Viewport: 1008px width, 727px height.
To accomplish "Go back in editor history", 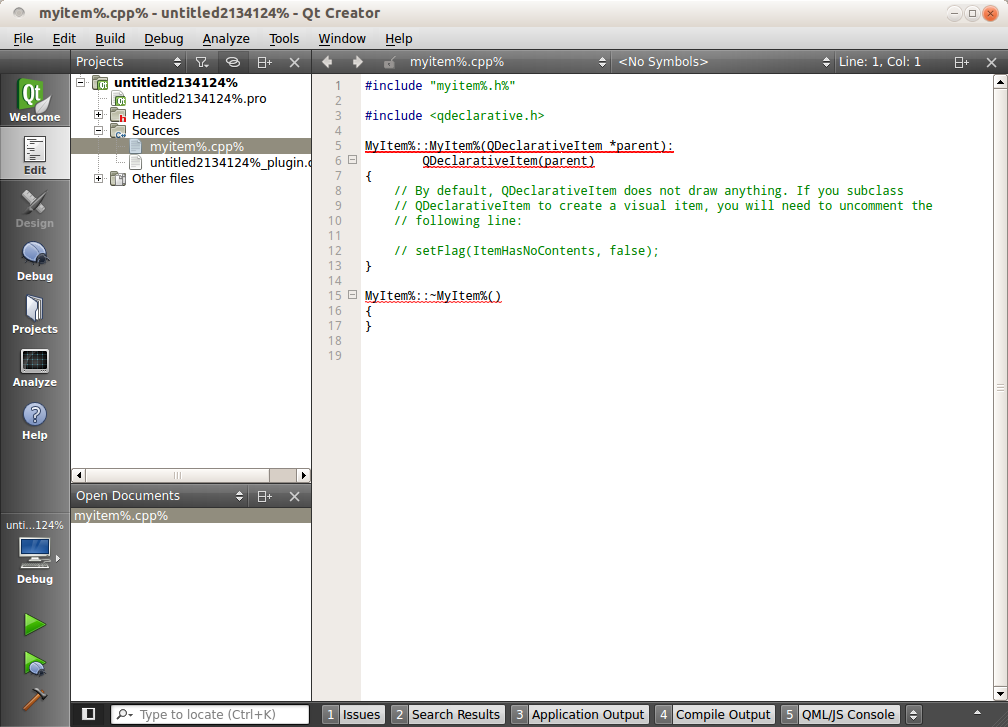I will tap(327, 62).
